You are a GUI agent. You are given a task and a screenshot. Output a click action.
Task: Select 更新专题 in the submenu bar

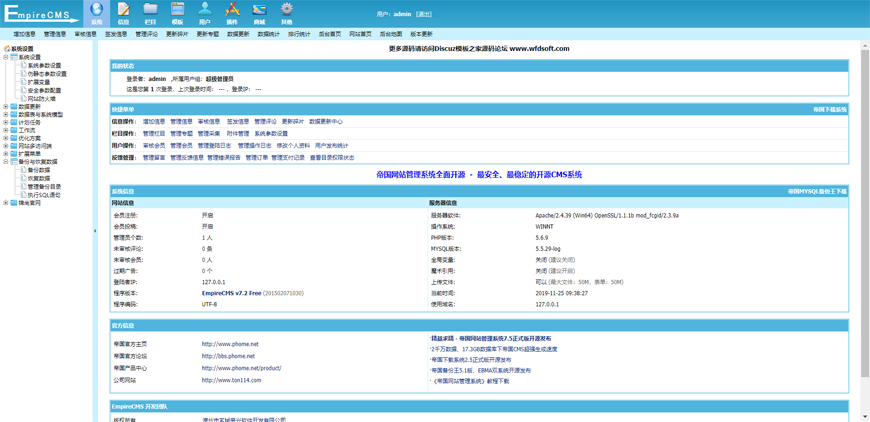pos(208,34)
